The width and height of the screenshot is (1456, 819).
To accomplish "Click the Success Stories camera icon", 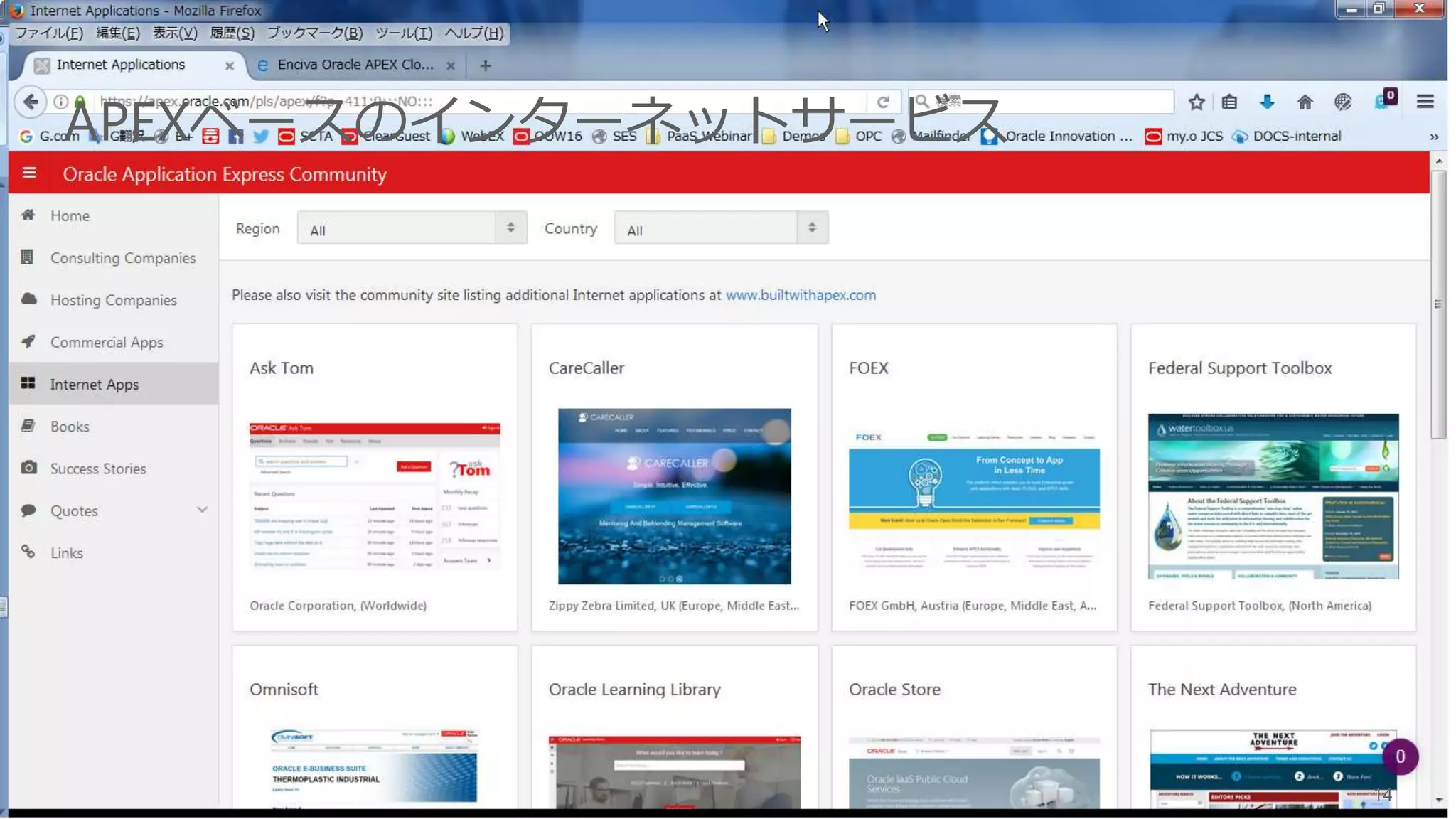I will 28,467.
